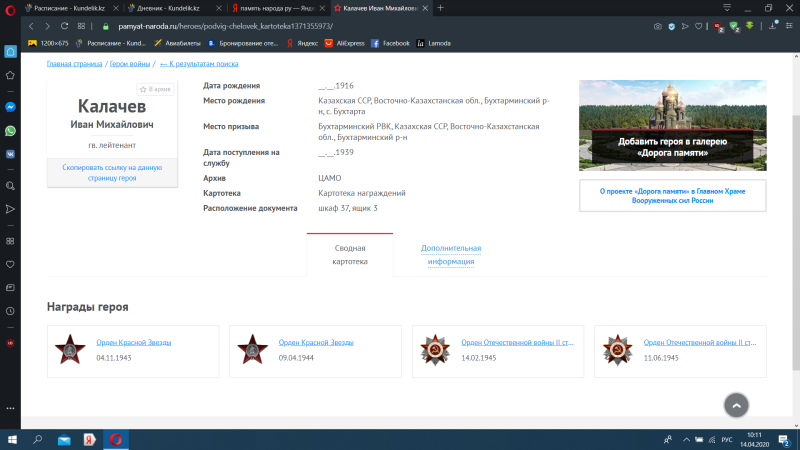
Task: Open VK in the sidebar
Action: (x=10, y=154)
